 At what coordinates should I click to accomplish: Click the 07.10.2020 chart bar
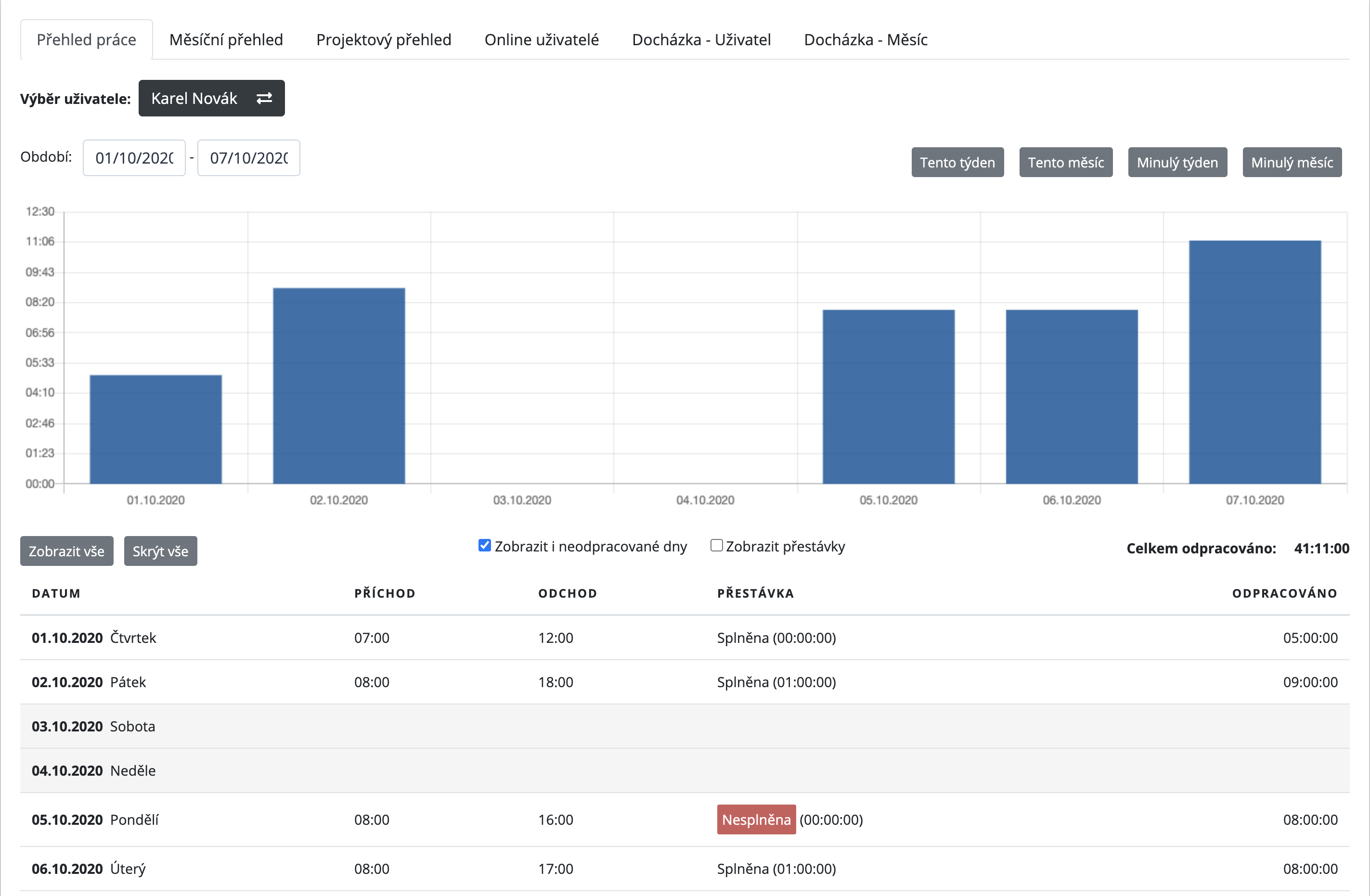1254,362
